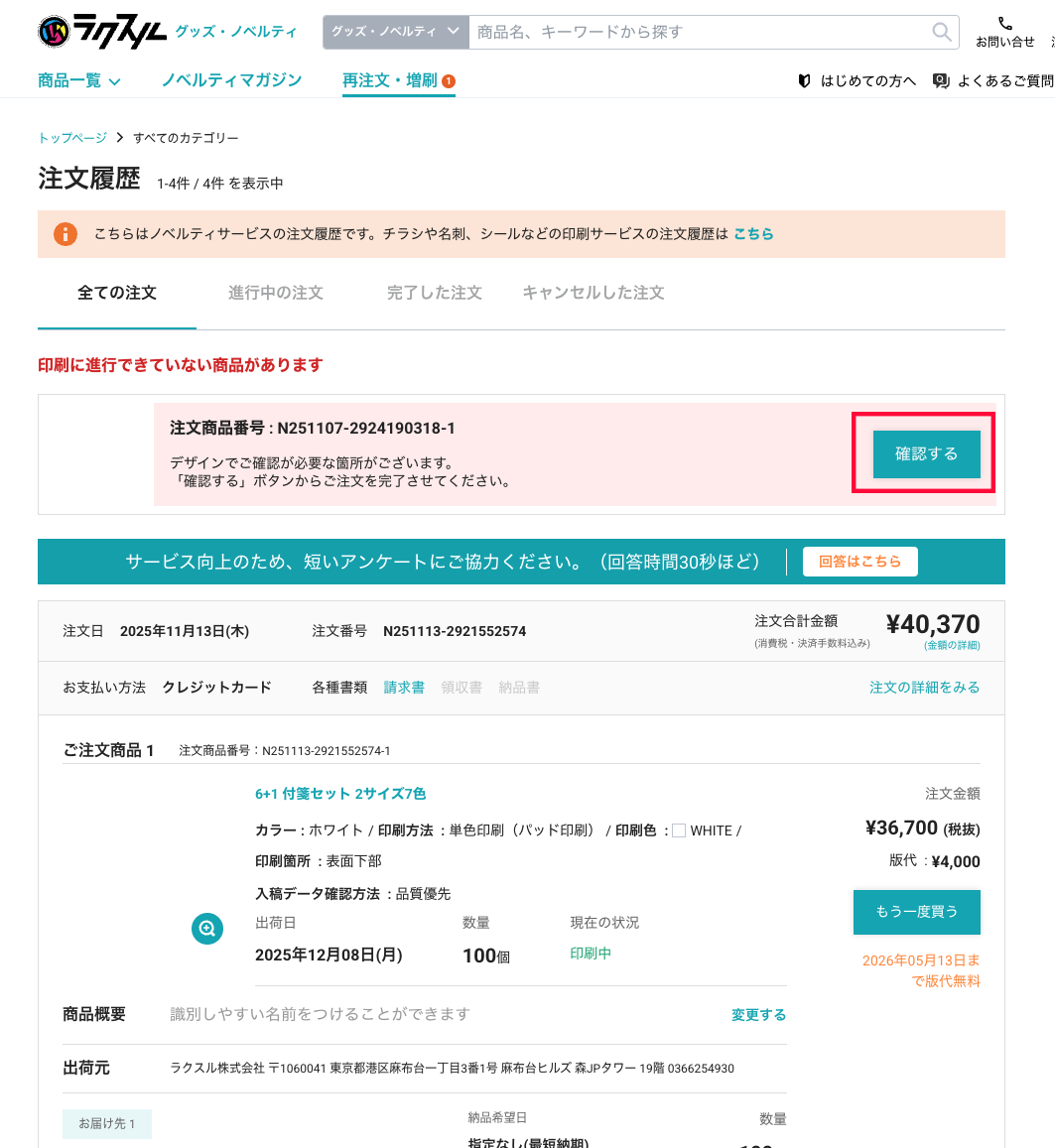Viewport: 1055px width, 1148px height.
Task: Click the お届け先 1 label
Action: pos(107,1123)
